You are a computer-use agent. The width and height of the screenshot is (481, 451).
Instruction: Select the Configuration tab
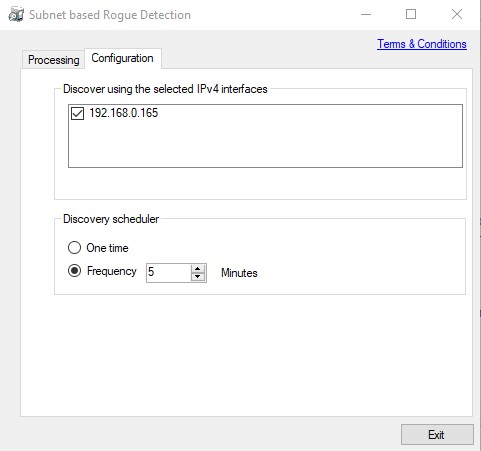pyautogui.click(x=123, y=58)
